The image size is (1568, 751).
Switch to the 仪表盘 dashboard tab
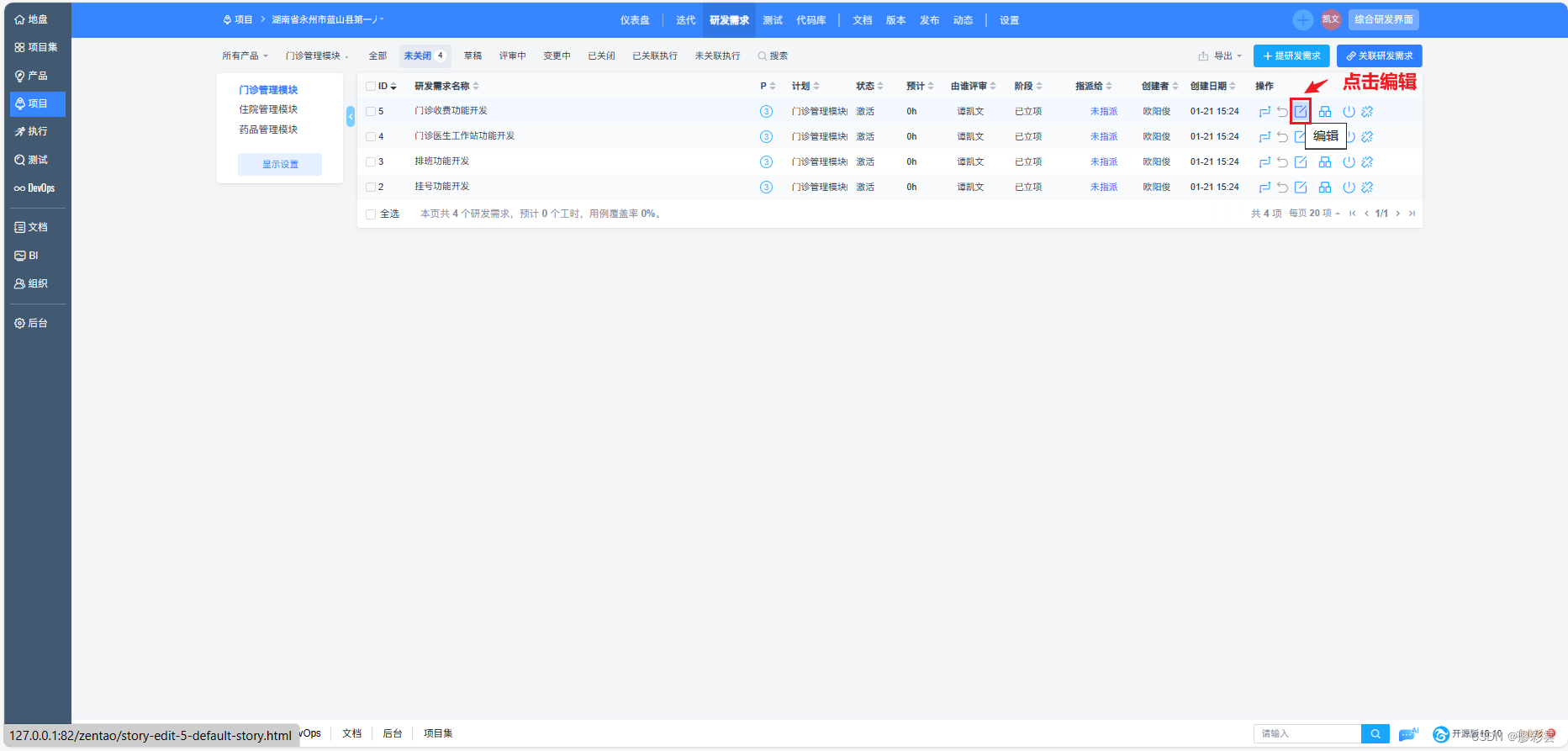635,20
